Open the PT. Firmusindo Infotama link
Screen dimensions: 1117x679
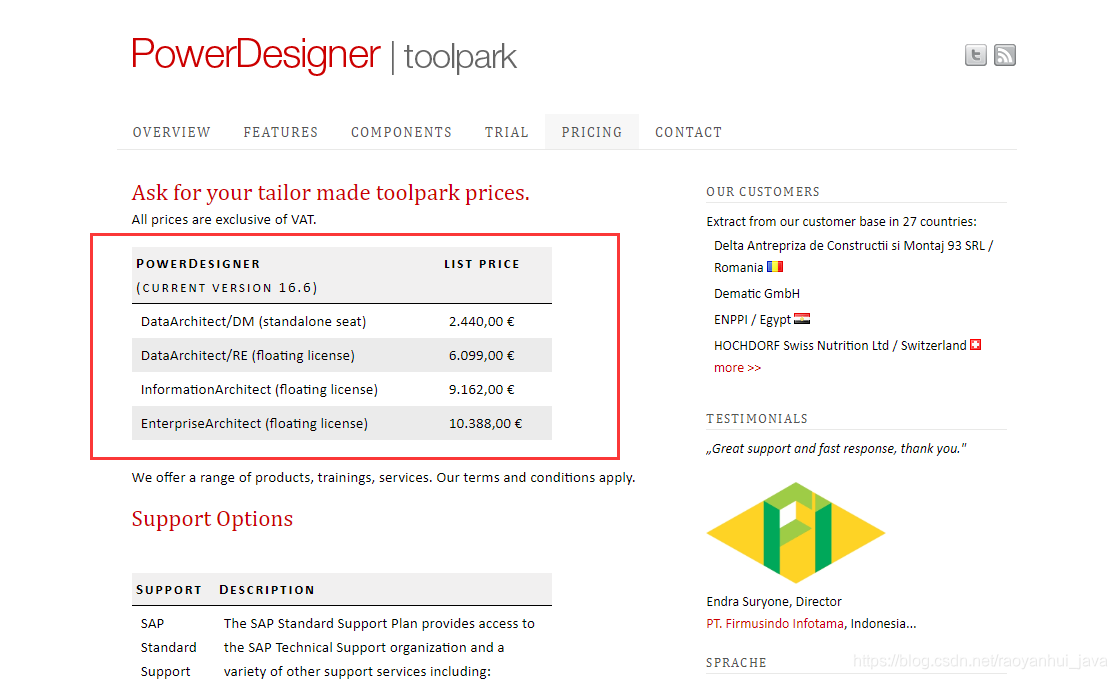[x=775, y=623]
